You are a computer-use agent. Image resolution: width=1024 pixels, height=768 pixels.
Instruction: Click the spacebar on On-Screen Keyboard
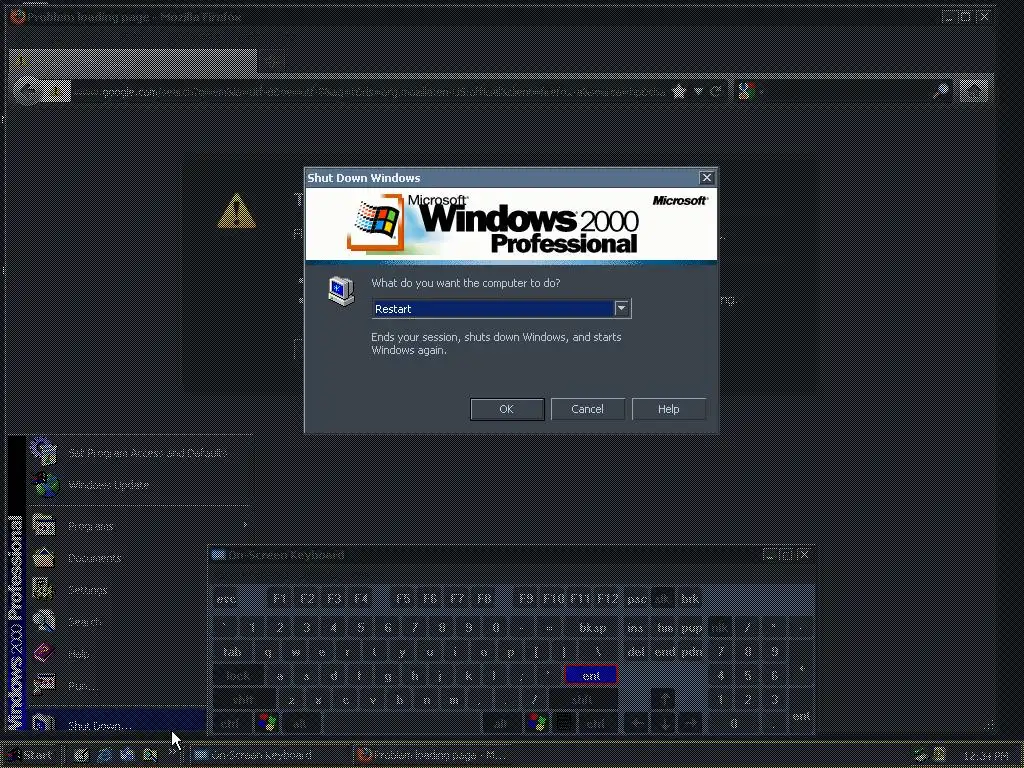pos(401,723)
